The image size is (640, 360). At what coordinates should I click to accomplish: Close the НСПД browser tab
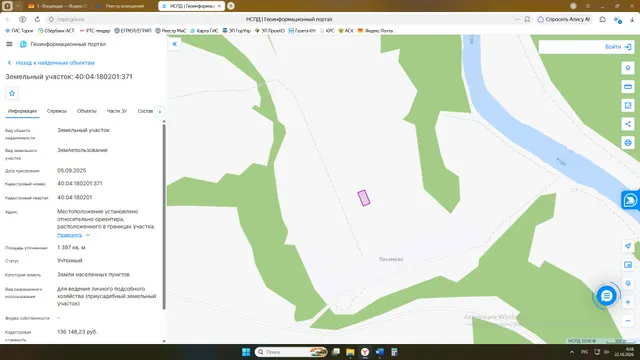click(219, 6)
